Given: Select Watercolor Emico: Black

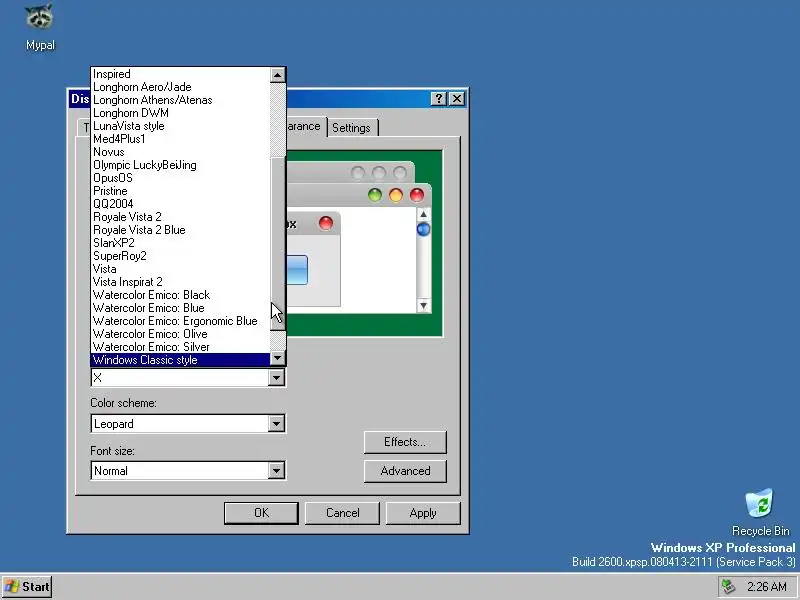Looking at the screenshot, I should [x=181, y=295].
